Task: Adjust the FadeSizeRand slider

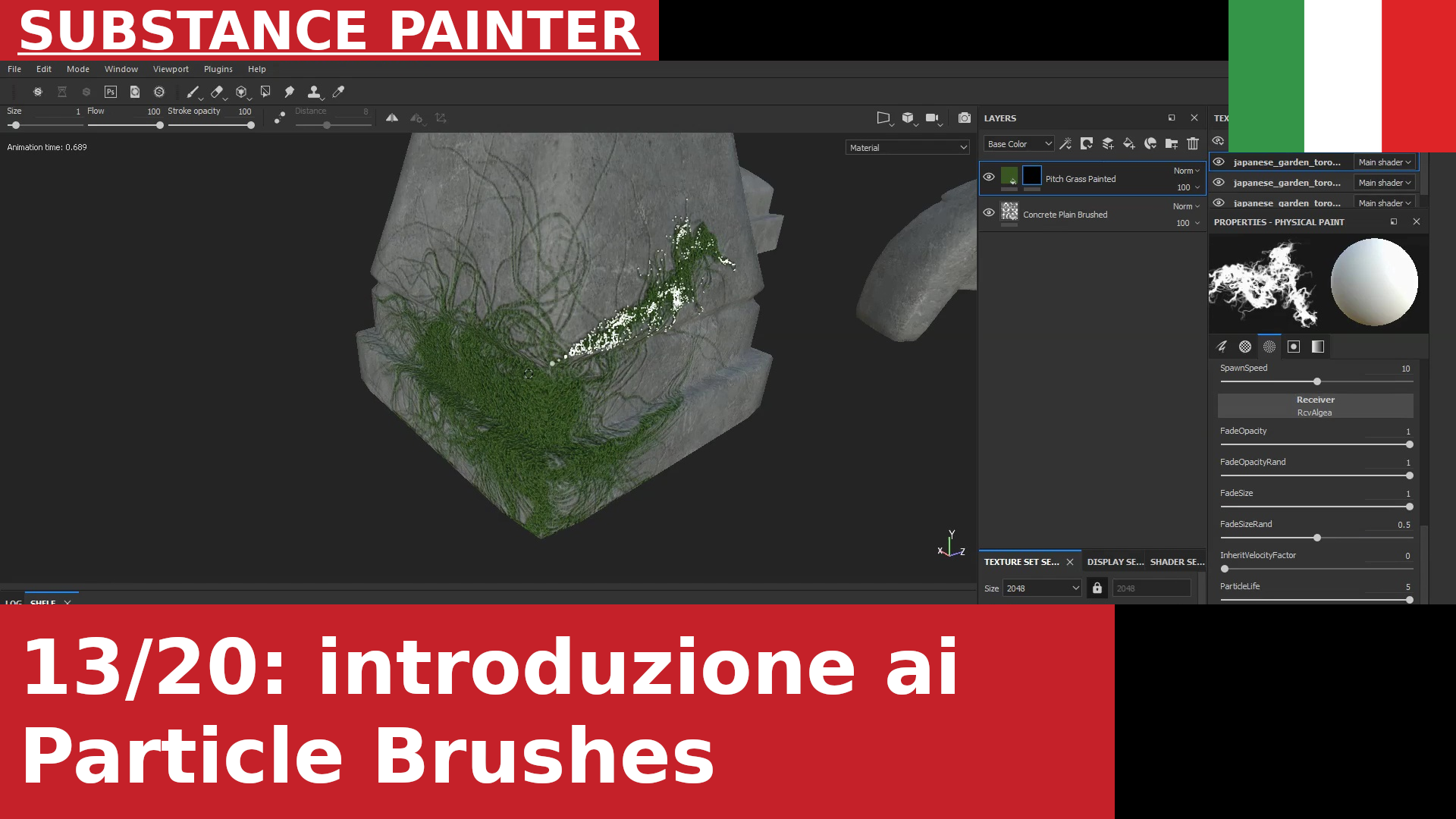Action: tap(1316, 538)
